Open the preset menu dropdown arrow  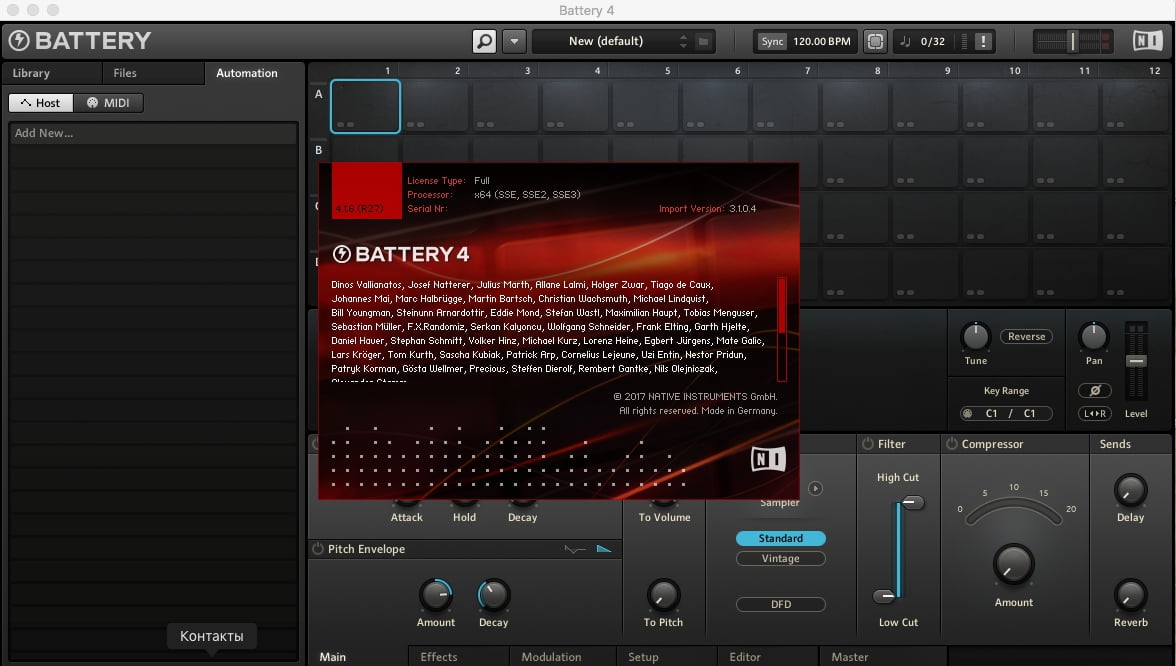[514, 40]
